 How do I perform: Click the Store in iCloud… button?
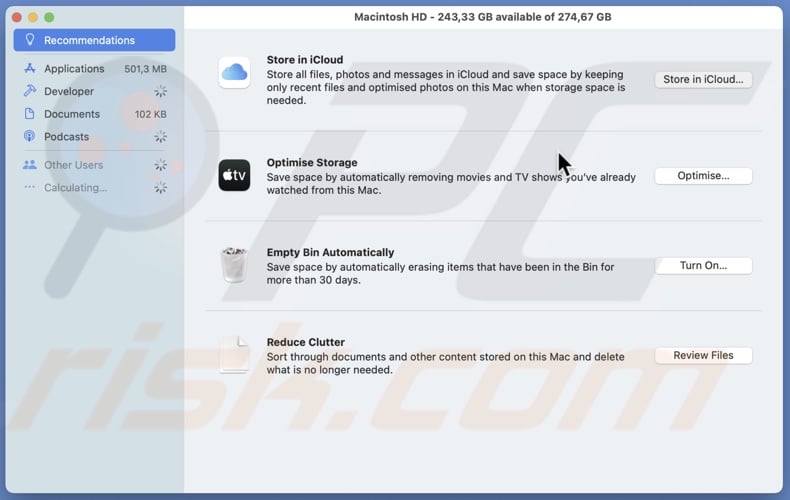[x=703, y=79]
